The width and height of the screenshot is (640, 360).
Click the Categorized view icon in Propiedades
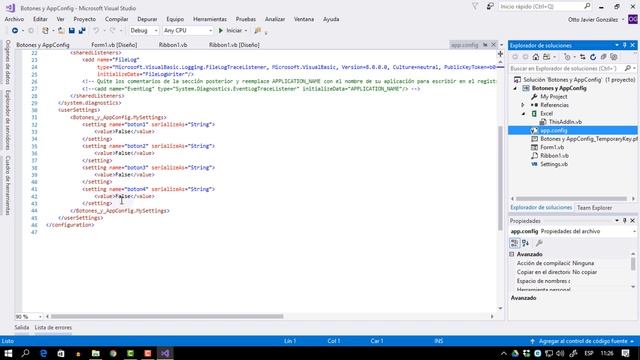point(514,243)
